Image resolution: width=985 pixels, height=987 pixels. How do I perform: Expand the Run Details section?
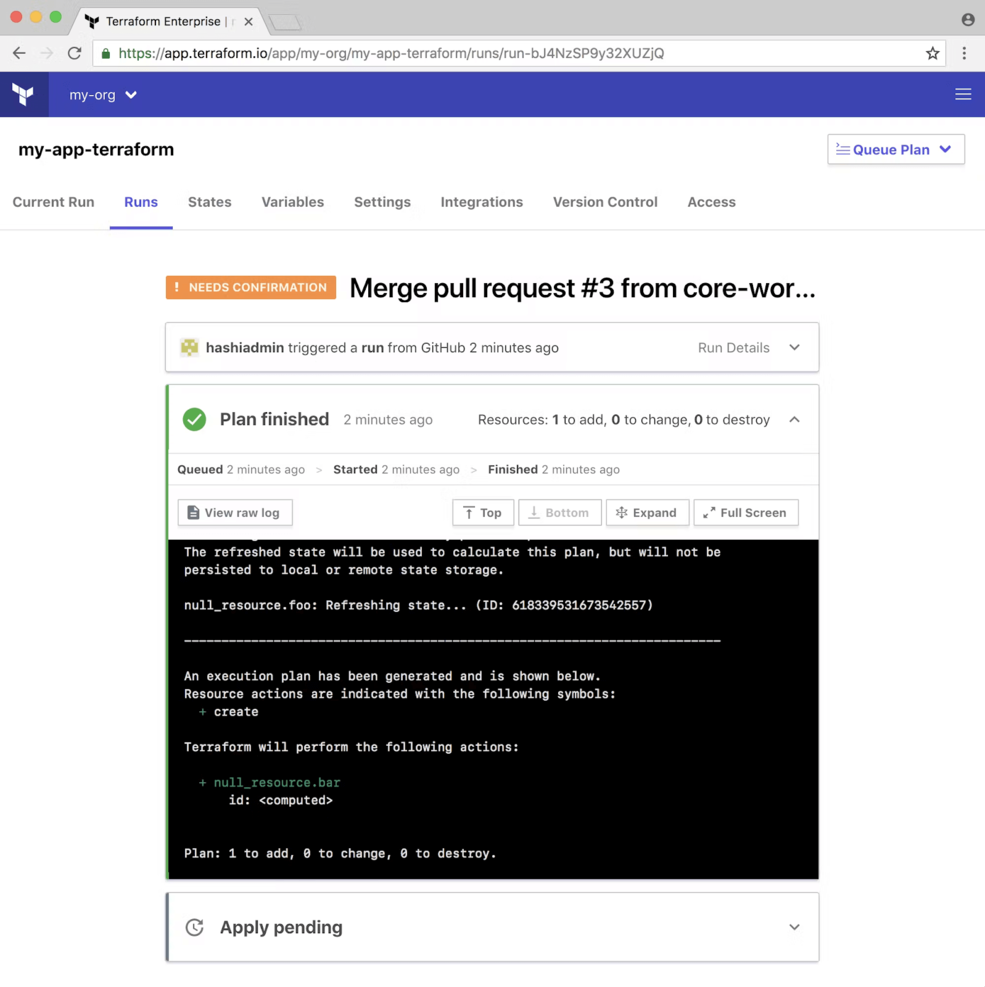click(x=794, y=347)
